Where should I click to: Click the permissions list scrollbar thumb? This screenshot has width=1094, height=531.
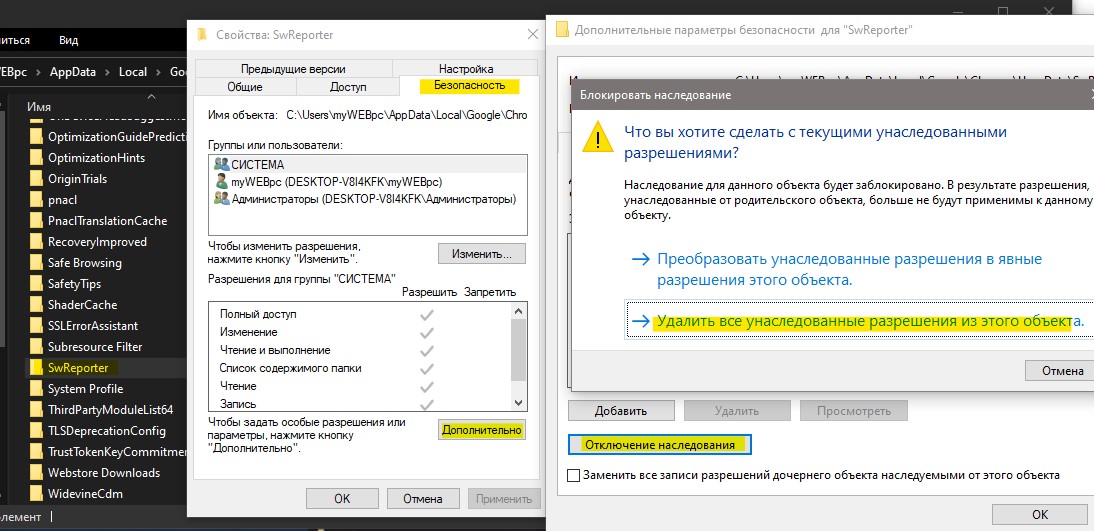[518, 350]
